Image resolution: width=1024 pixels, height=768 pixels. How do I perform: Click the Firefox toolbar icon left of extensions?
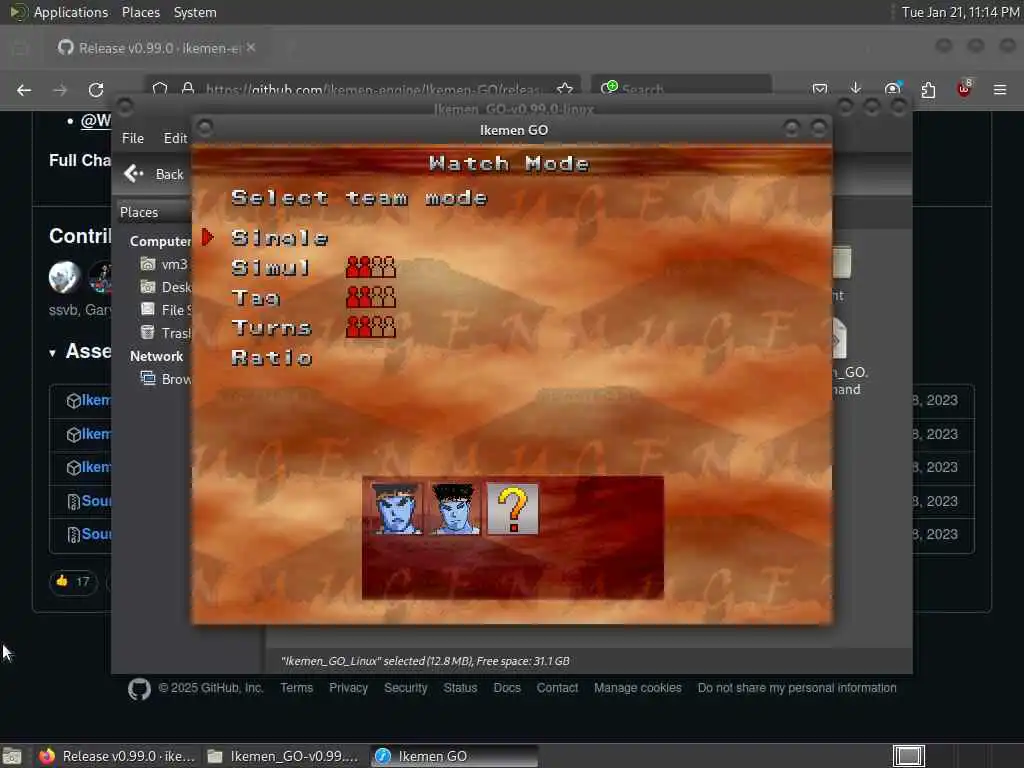(892, 89)
